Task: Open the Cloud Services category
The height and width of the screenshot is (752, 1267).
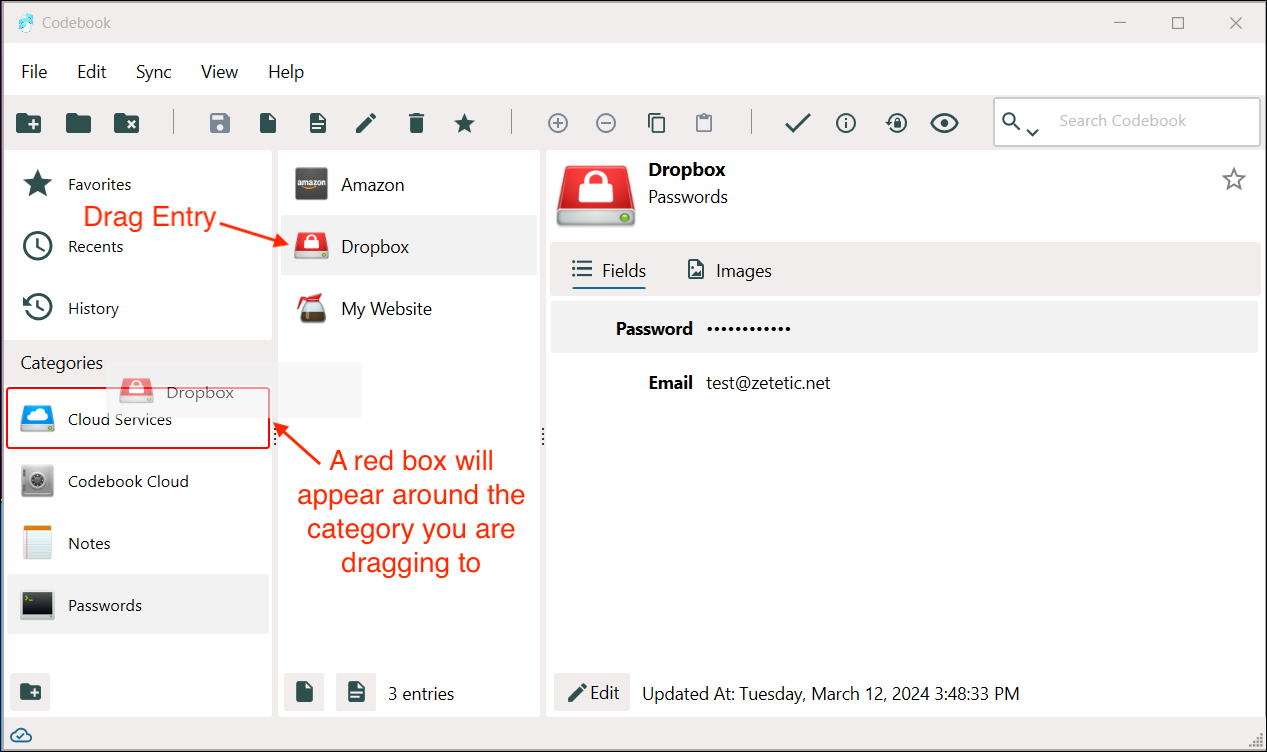Action: (138, 419)
